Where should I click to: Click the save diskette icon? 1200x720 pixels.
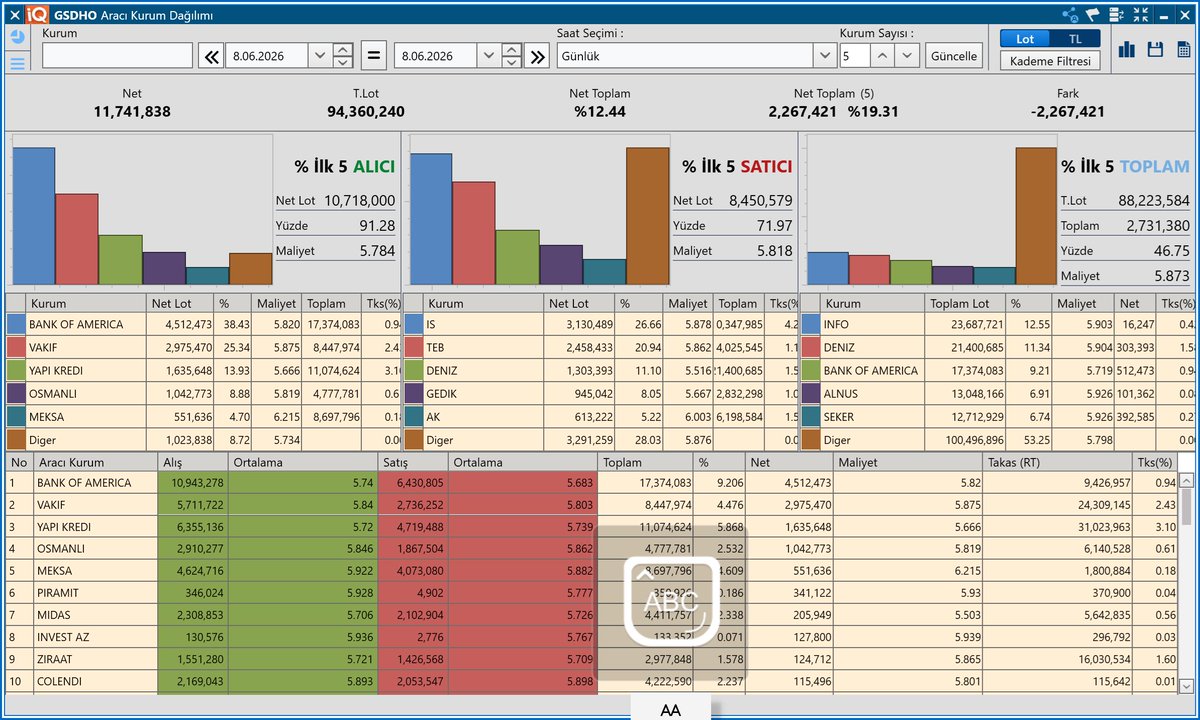click(x=1155, y=50)
